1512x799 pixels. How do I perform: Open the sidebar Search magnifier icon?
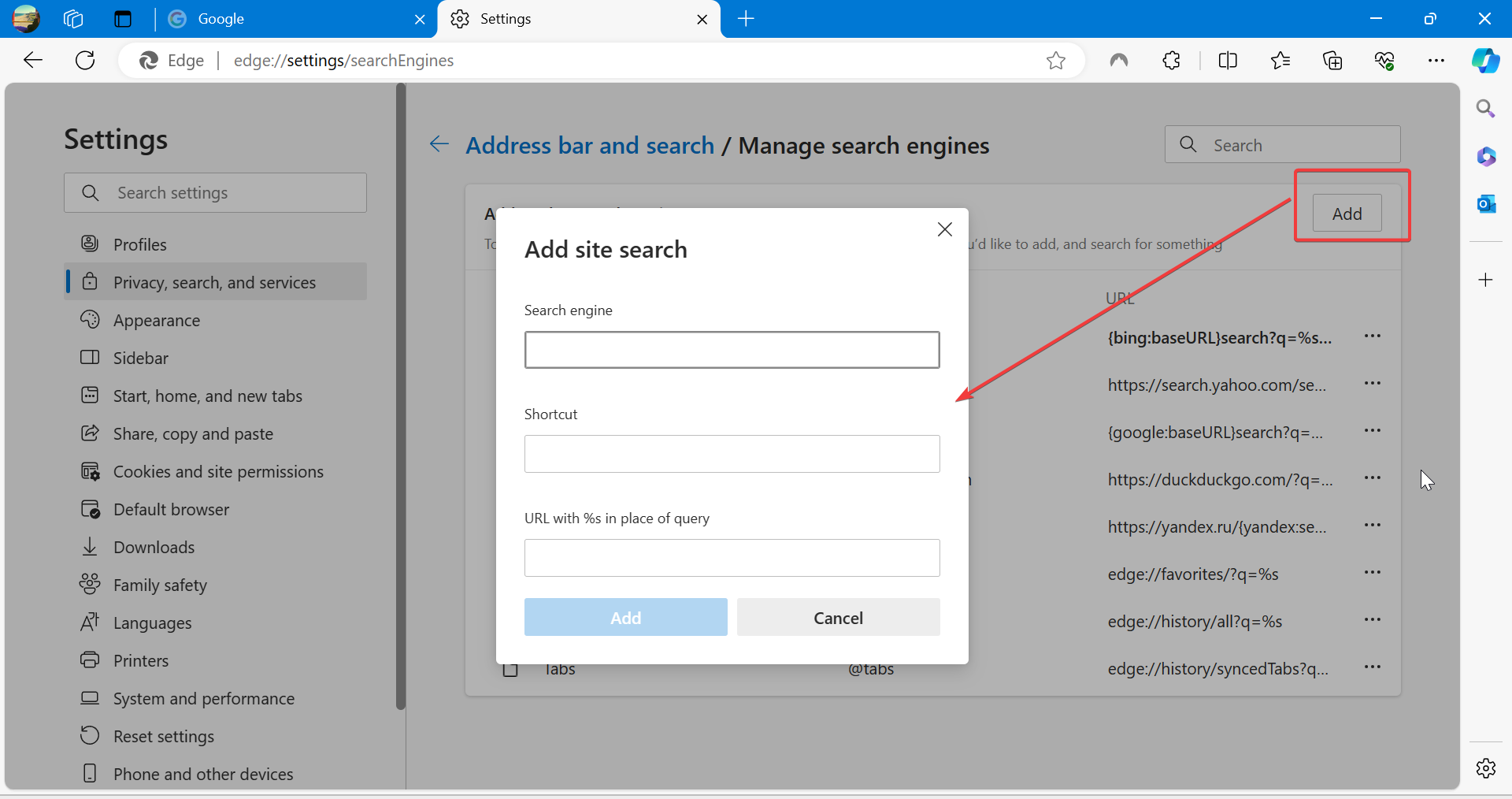pos(1486,109)
